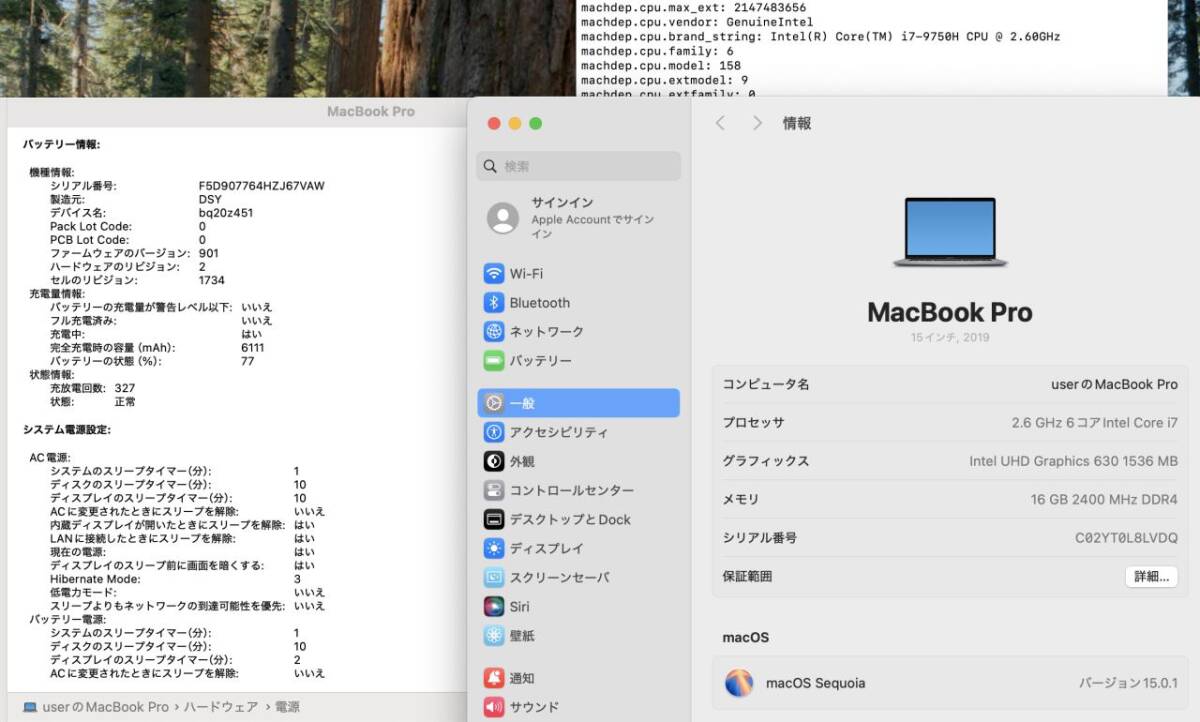This screenshot has width=1200, height=722.
Task: Click the brand_string line in Terminal
Action: 820,36
